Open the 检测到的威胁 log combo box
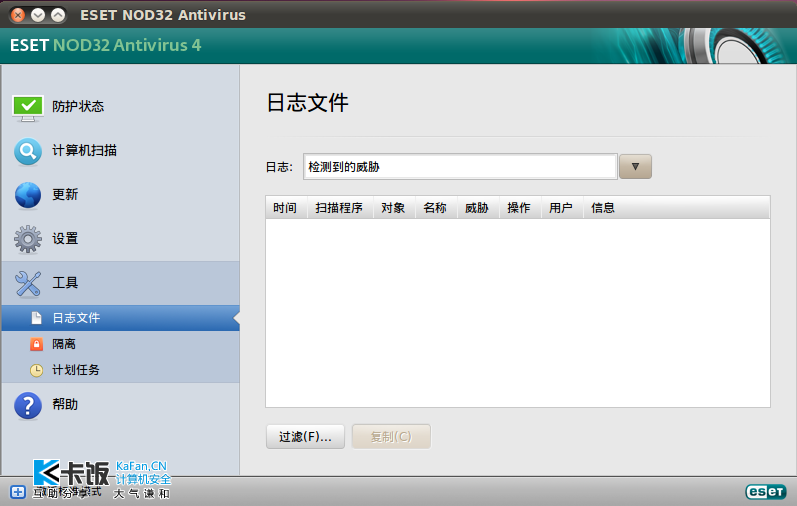 pyautogui.click(x=460, y=167)
